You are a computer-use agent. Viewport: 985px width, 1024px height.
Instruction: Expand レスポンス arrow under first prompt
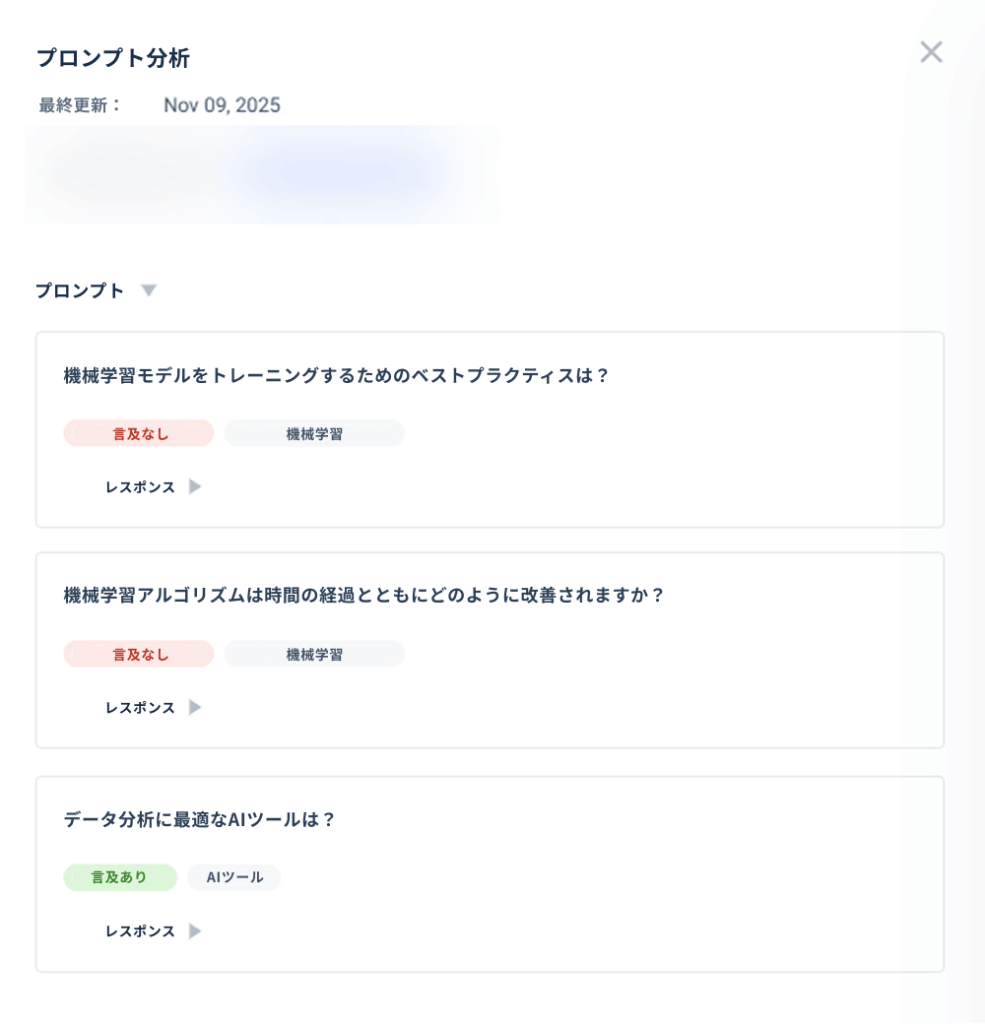(195, 487)
